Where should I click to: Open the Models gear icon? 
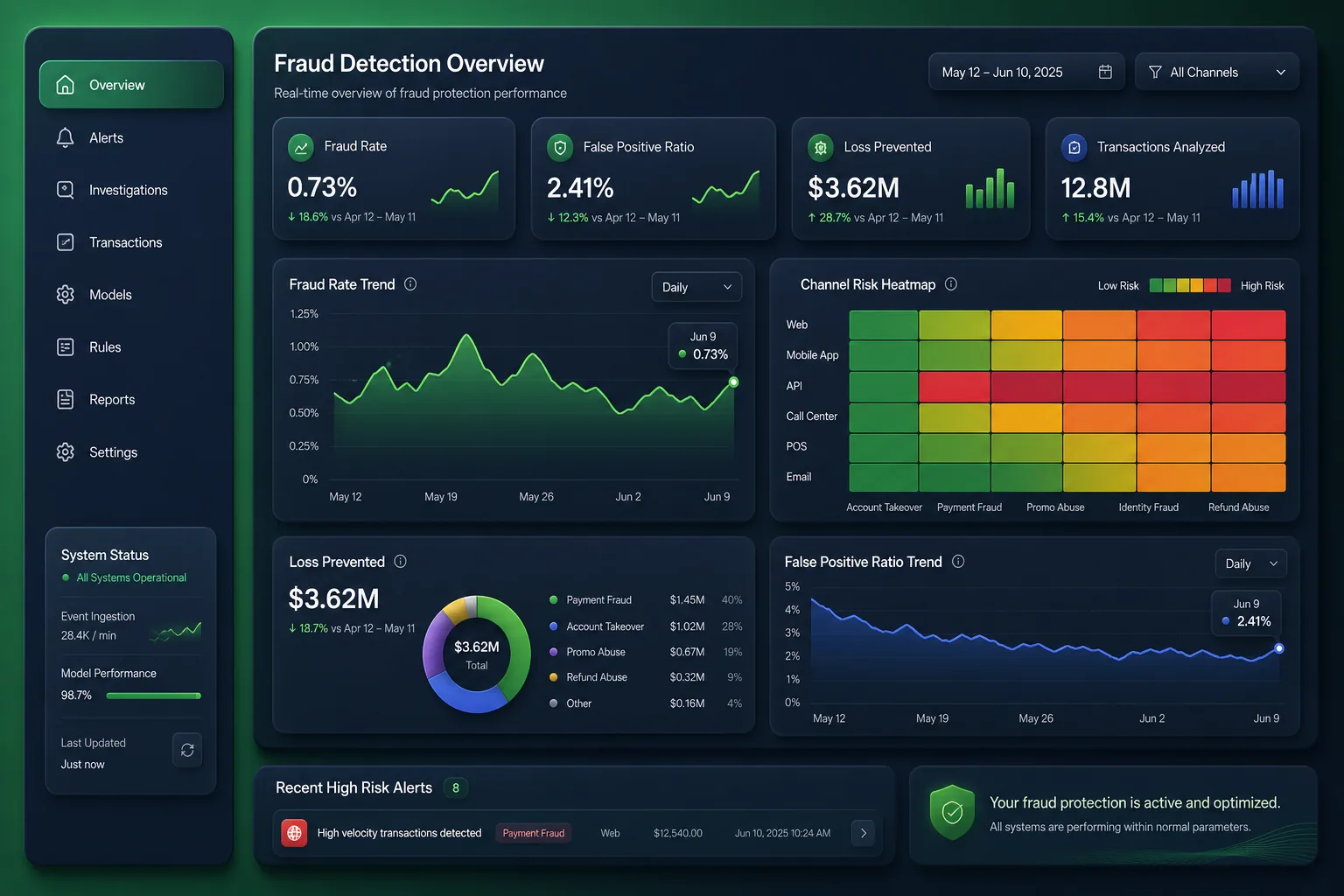click(65, 295)
